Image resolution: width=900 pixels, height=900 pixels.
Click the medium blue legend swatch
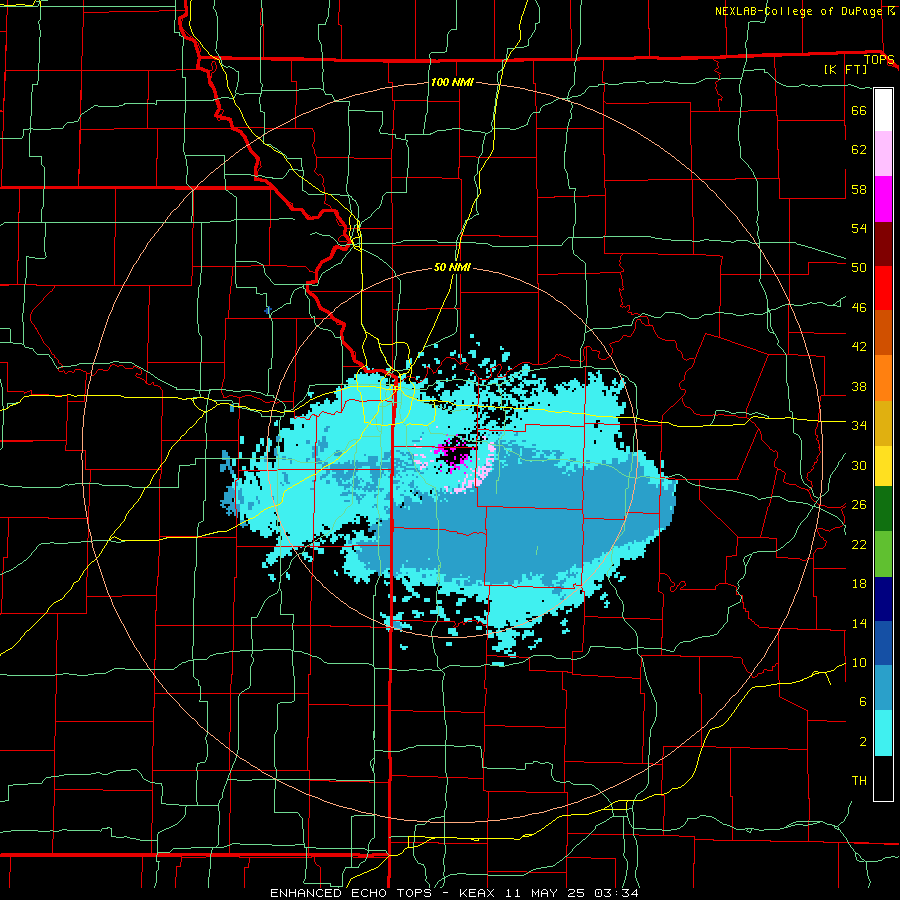tap(883, 643)
